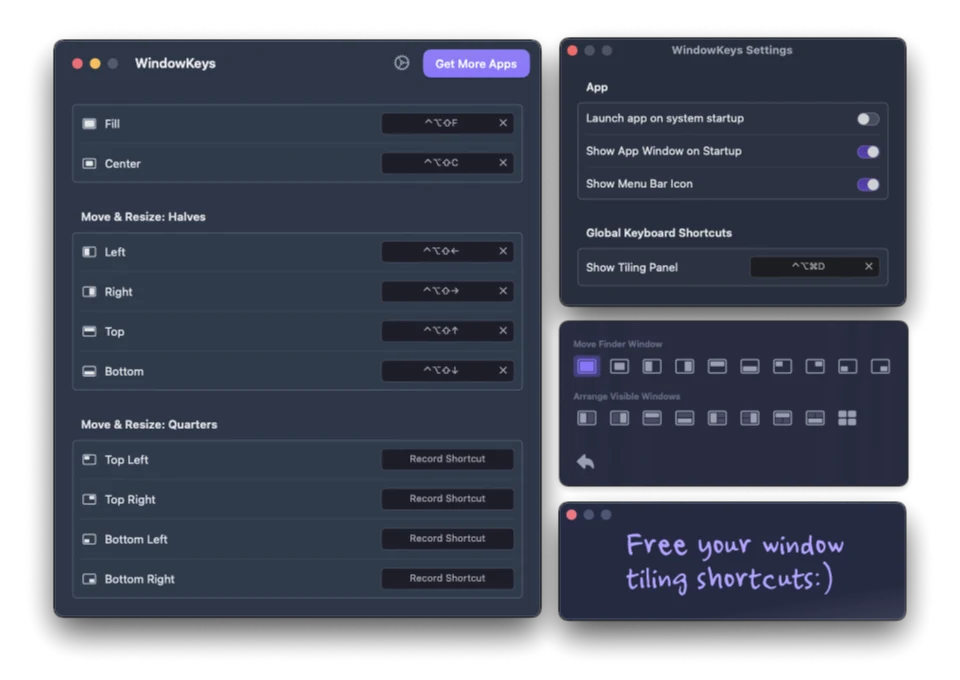Viewport: 960px width, 680px height.
Task: Arrange visible windows in four-square grid
Action: pos(847,418)
